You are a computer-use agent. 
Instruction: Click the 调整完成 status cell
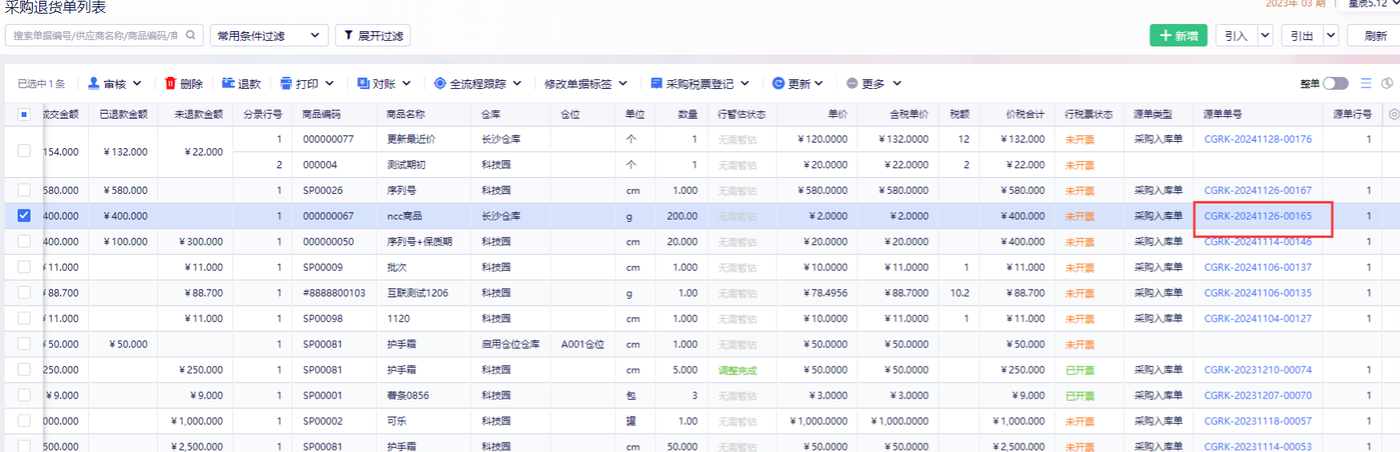tap(738, 370)
